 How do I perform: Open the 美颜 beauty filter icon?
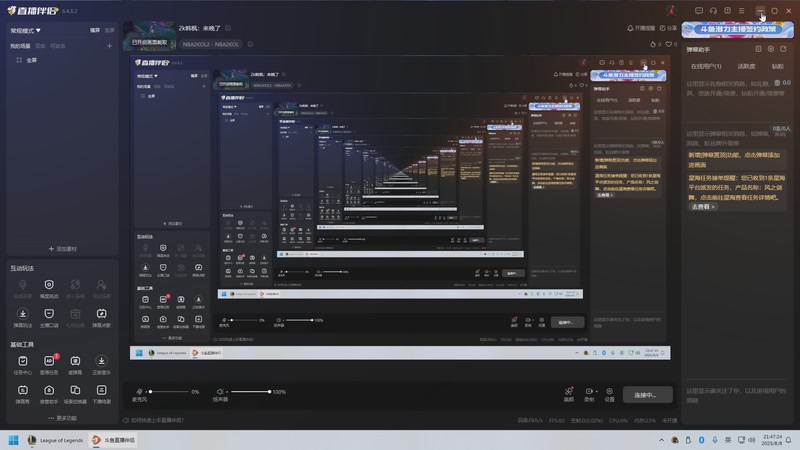pyautogui.click(x=569, y=391)
